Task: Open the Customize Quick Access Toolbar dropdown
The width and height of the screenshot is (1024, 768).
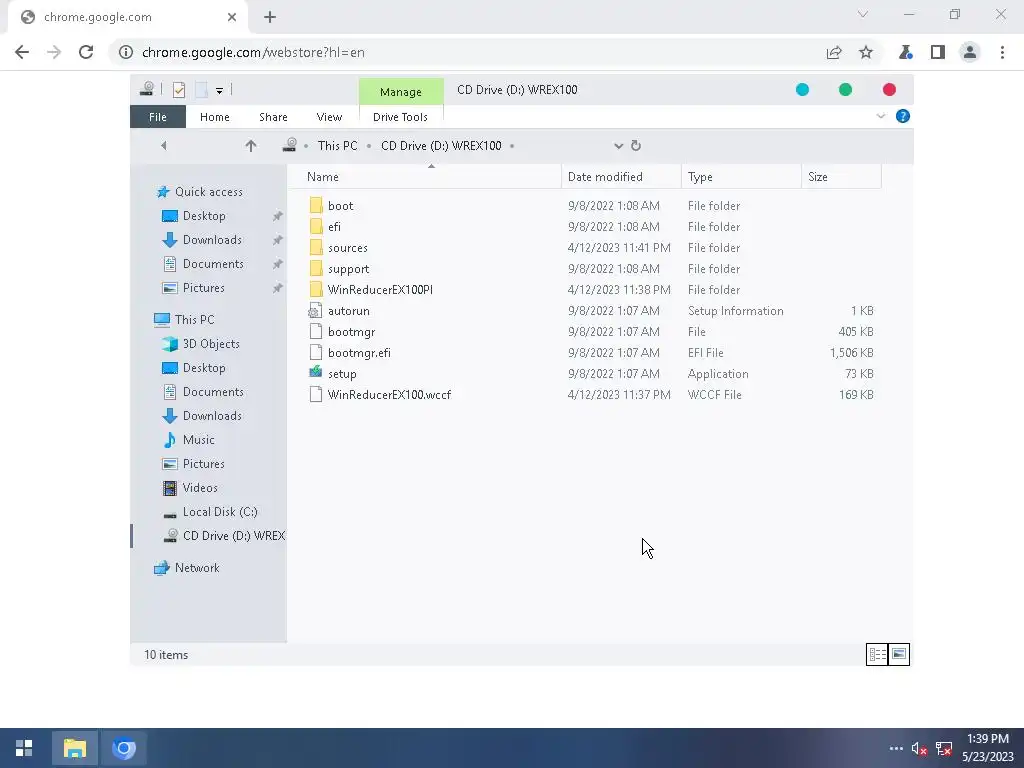Action: (x=219, y=91)
